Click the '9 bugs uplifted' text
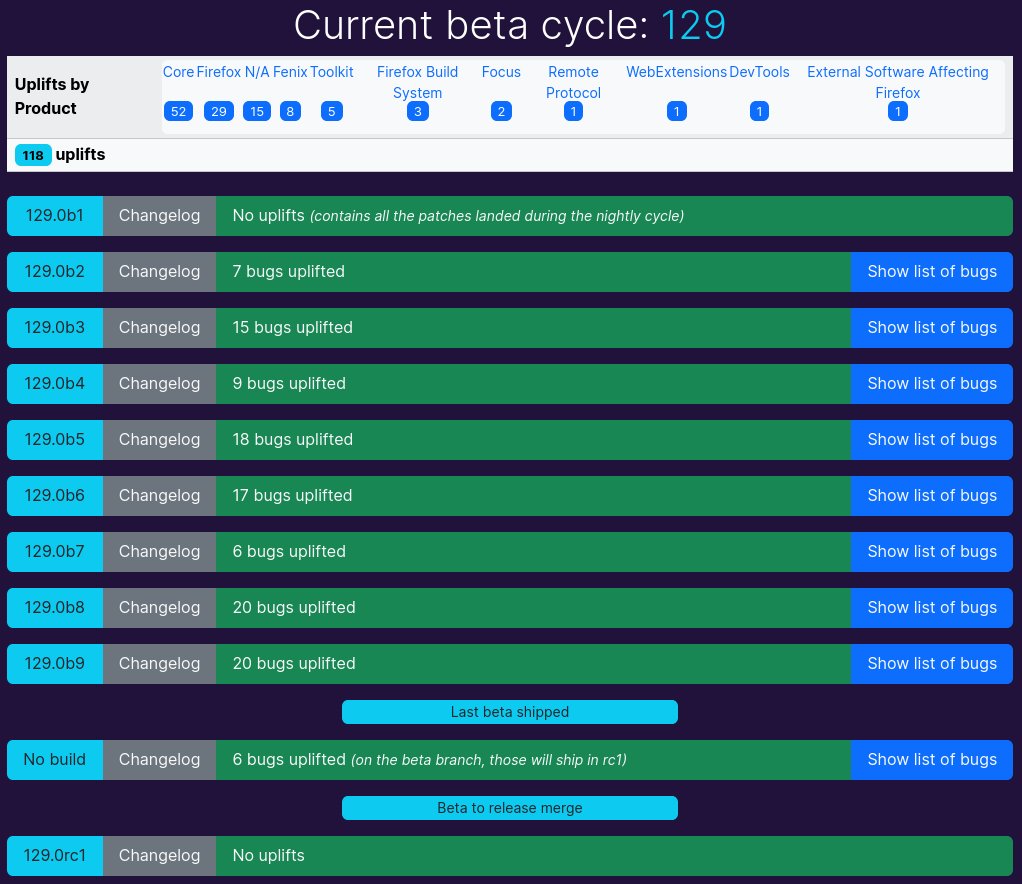The height and width of the screenshot is (884, 1022). tap(289, 384)
